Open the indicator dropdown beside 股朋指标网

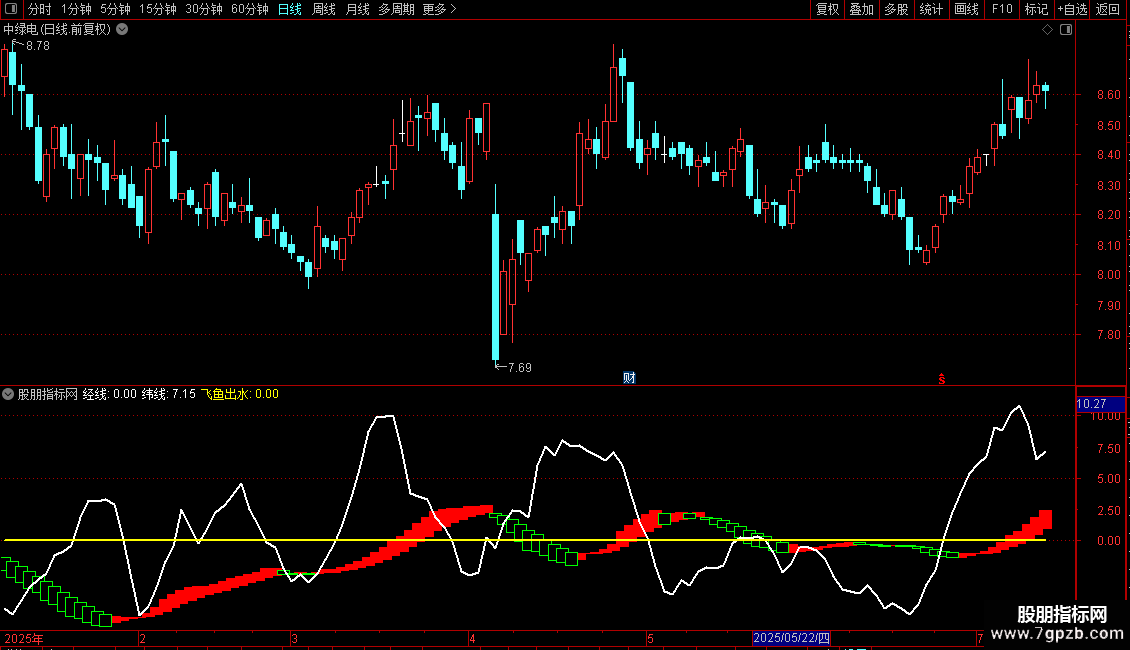click(8, 394)
